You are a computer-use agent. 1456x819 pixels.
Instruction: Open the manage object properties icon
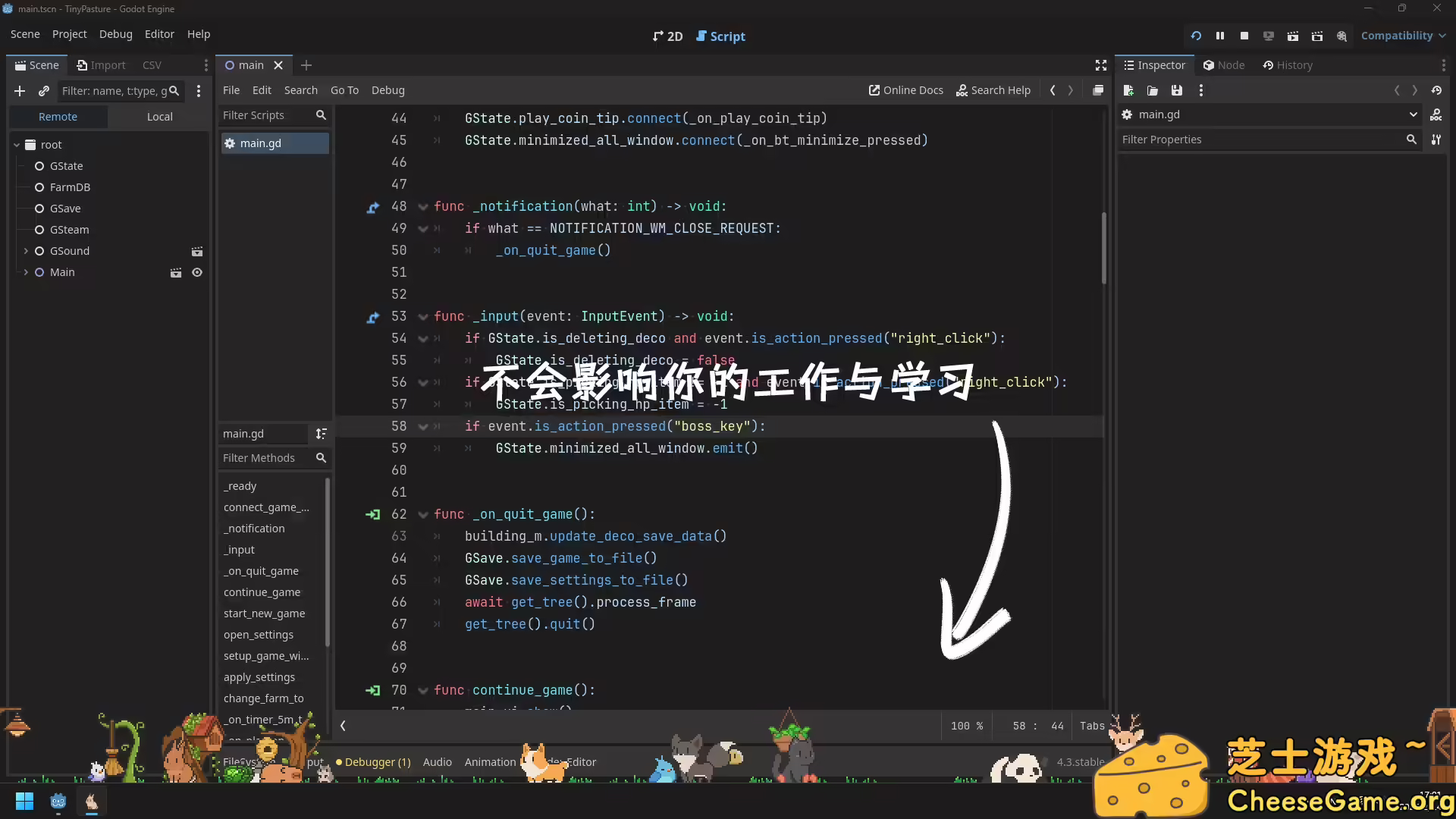click(1436, 140)
